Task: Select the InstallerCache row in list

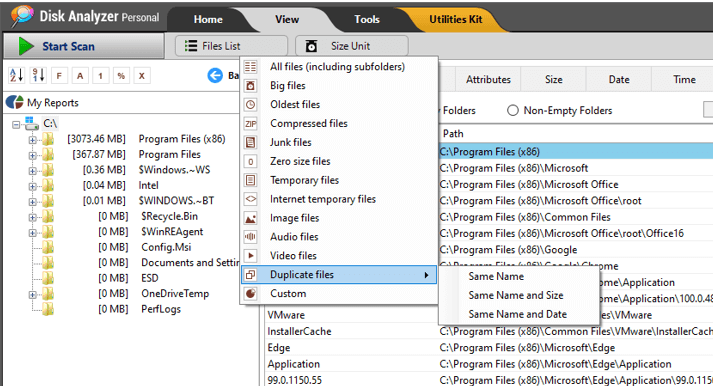Action: [489, 331]
